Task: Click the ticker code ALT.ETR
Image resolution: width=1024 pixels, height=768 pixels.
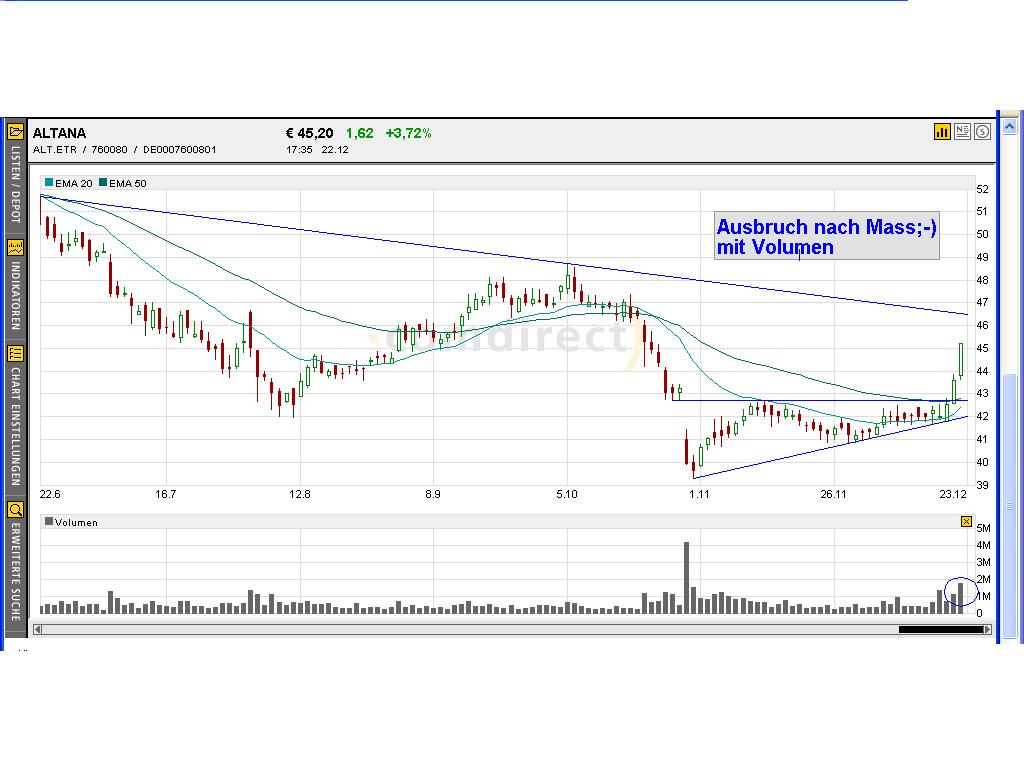Action: pyautogui.click(x=55, y=150)
